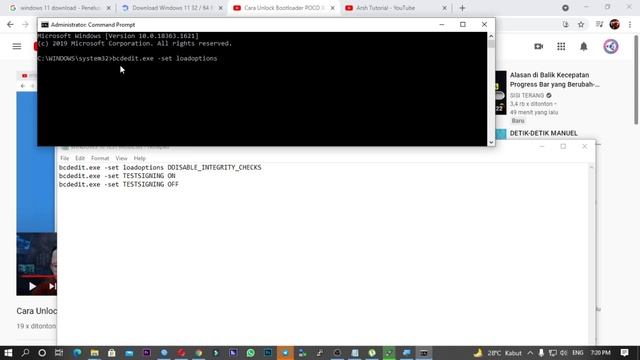Bookmark this page with the star icon
Screen dimensions: 640x360
pyautogui.click(x=581, y=24)
